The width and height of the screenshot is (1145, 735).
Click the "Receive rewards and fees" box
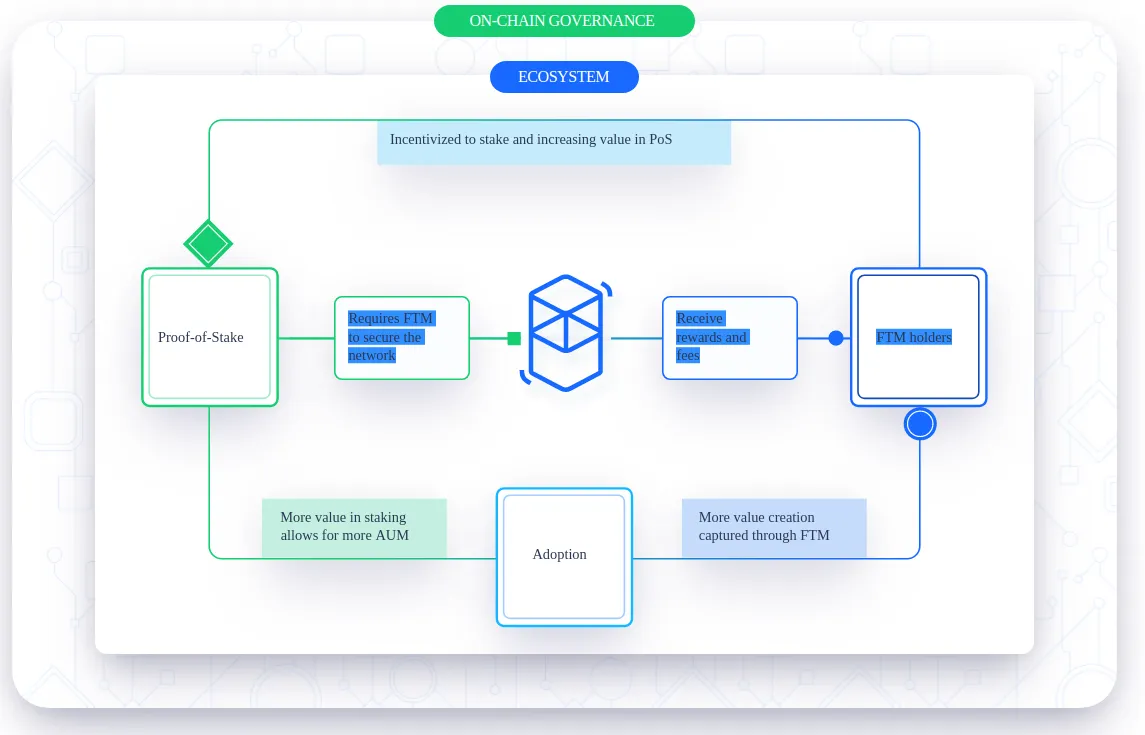click(729, 338)
